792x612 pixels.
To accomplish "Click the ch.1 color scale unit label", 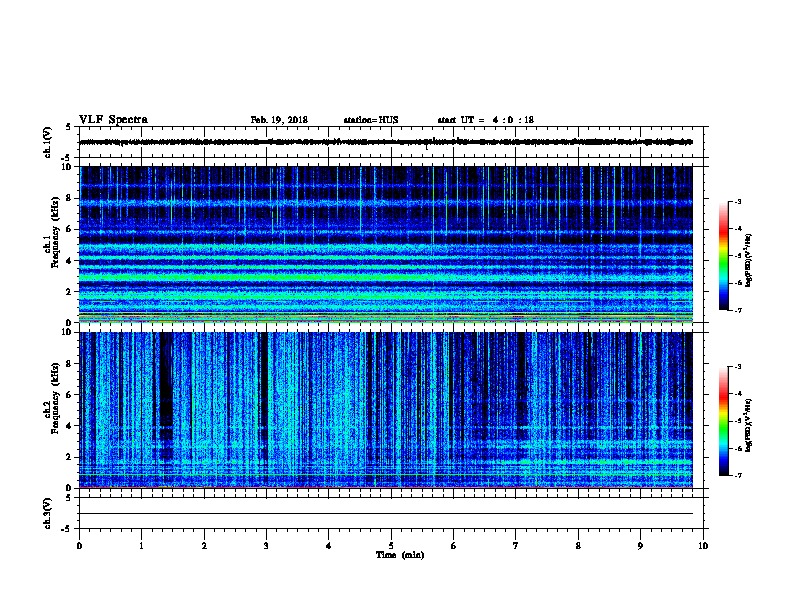I will pyautogui.click(x=748, y=260).
